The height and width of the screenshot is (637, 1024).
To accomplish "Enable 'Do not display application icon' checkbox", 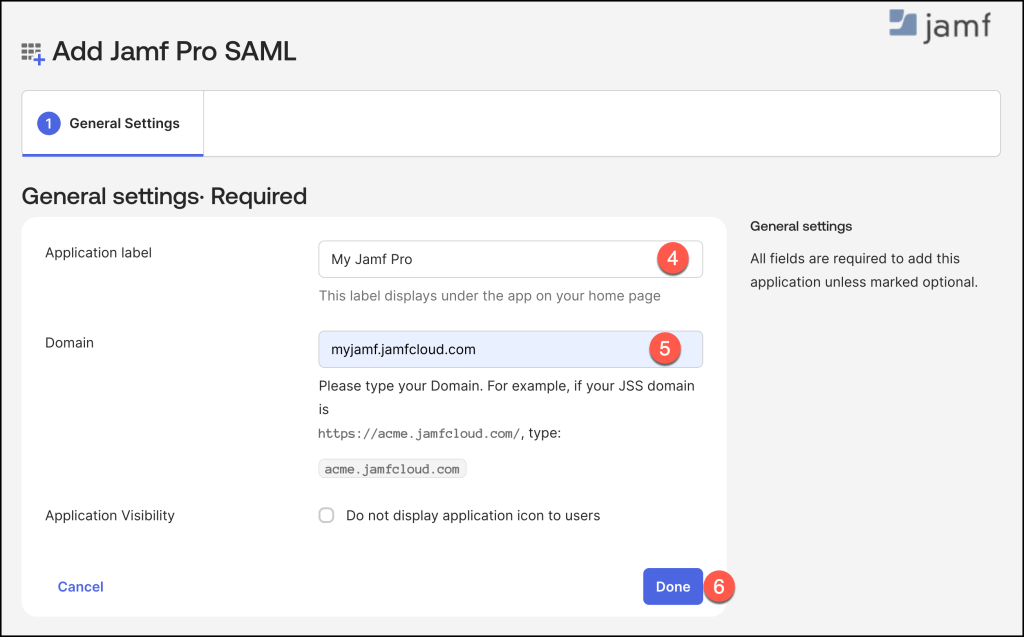I will coord(326,516).
